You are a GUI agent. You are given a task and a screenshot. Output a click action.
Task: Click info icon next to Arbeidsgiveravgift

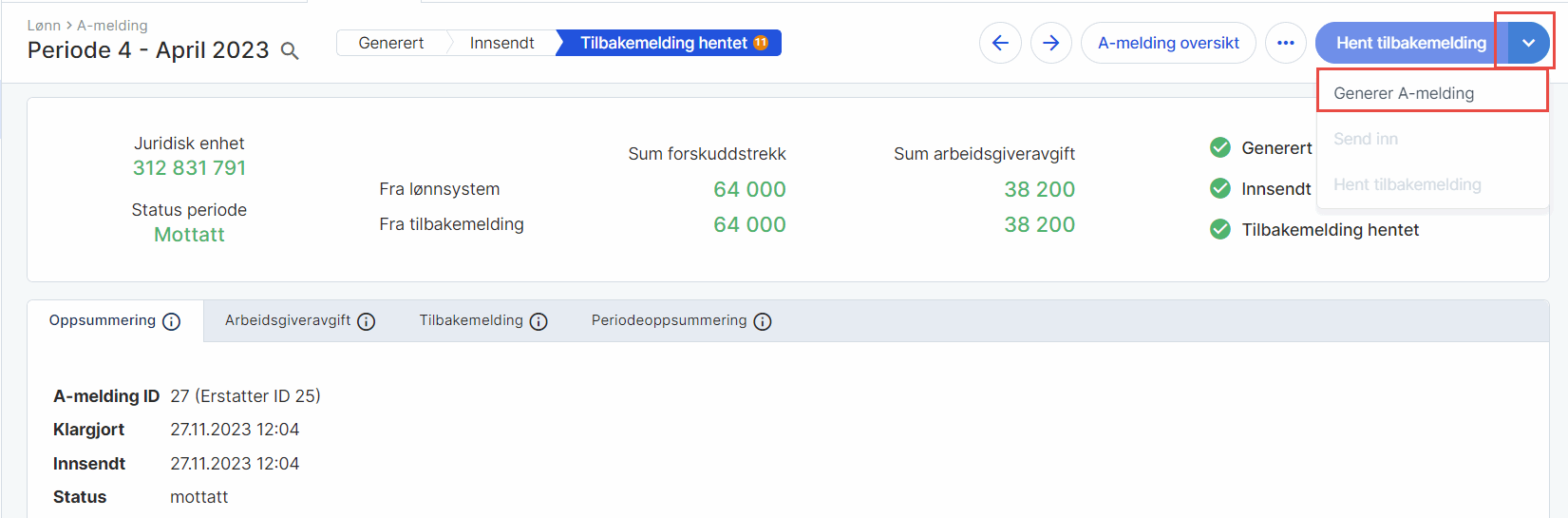click(x=367, y=322)
